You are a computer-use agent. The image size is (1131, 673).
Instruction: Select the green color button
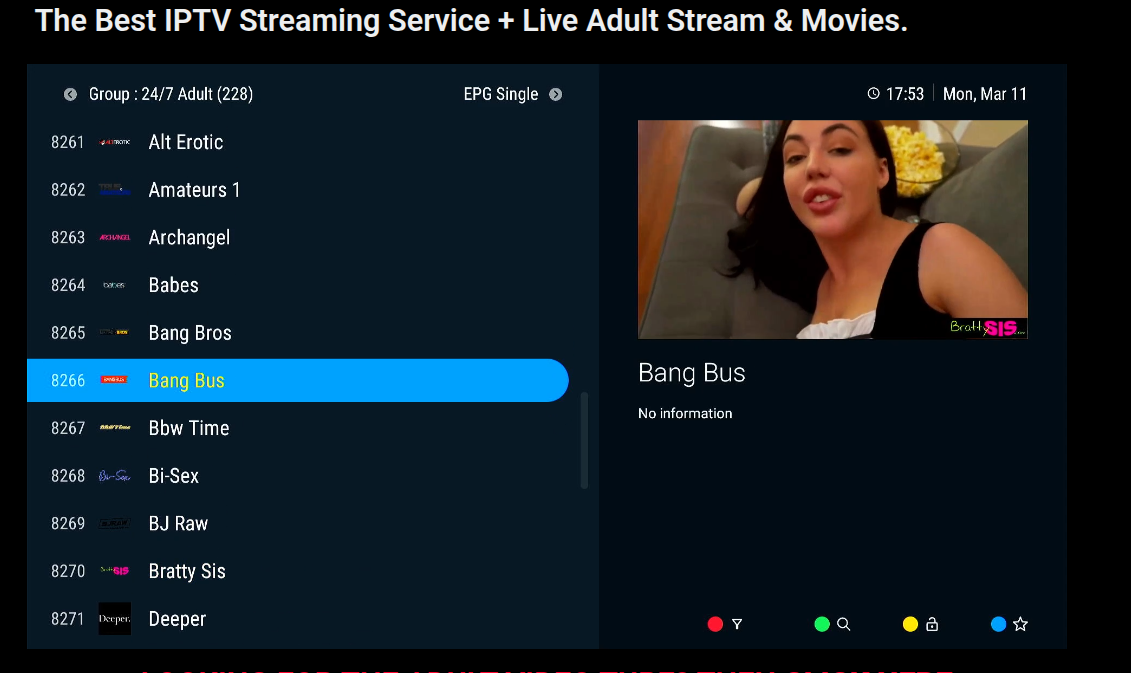(822, 624)
